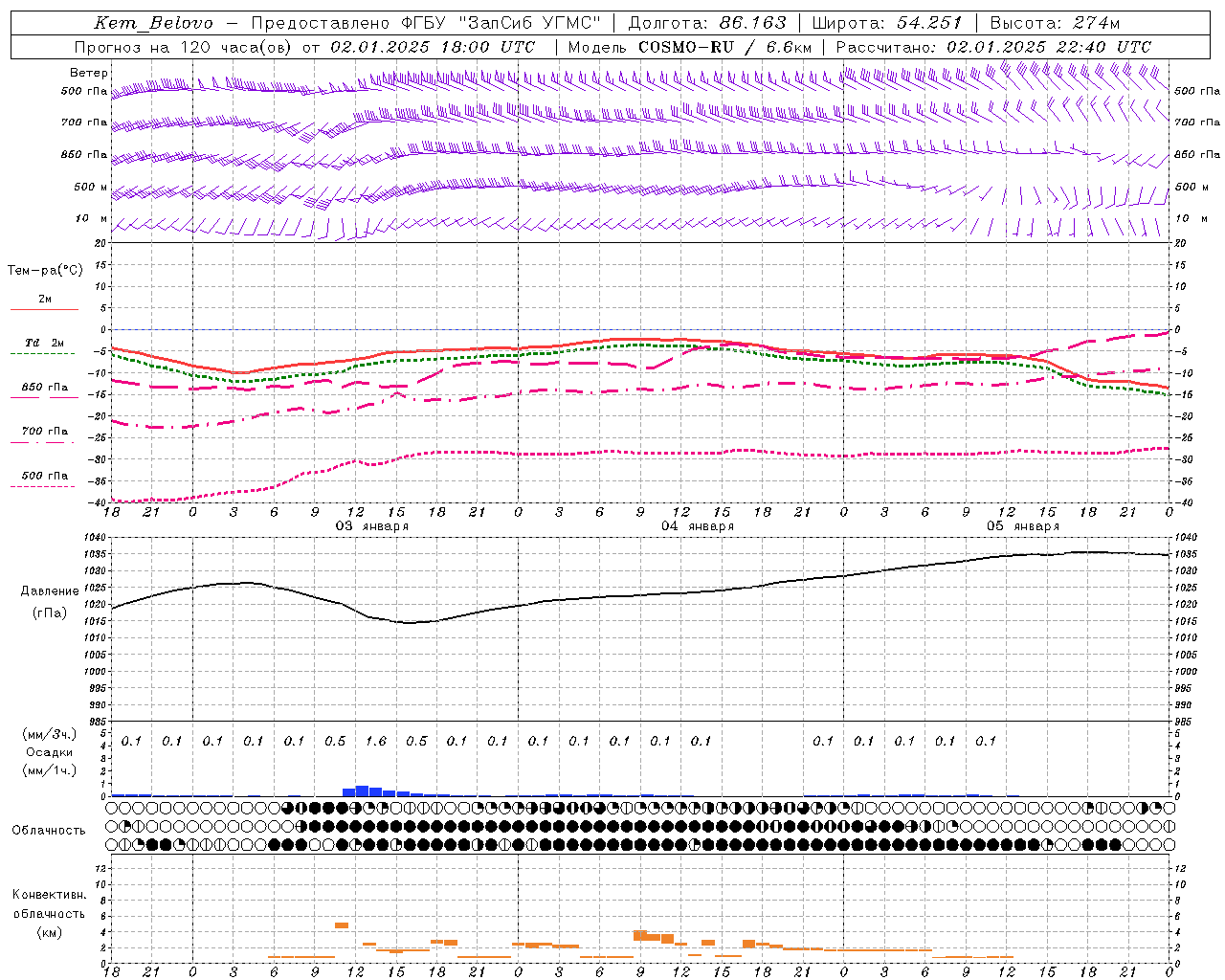Click the Ветер panel label
The image size is (1225, 980).
tap(89, 73)
